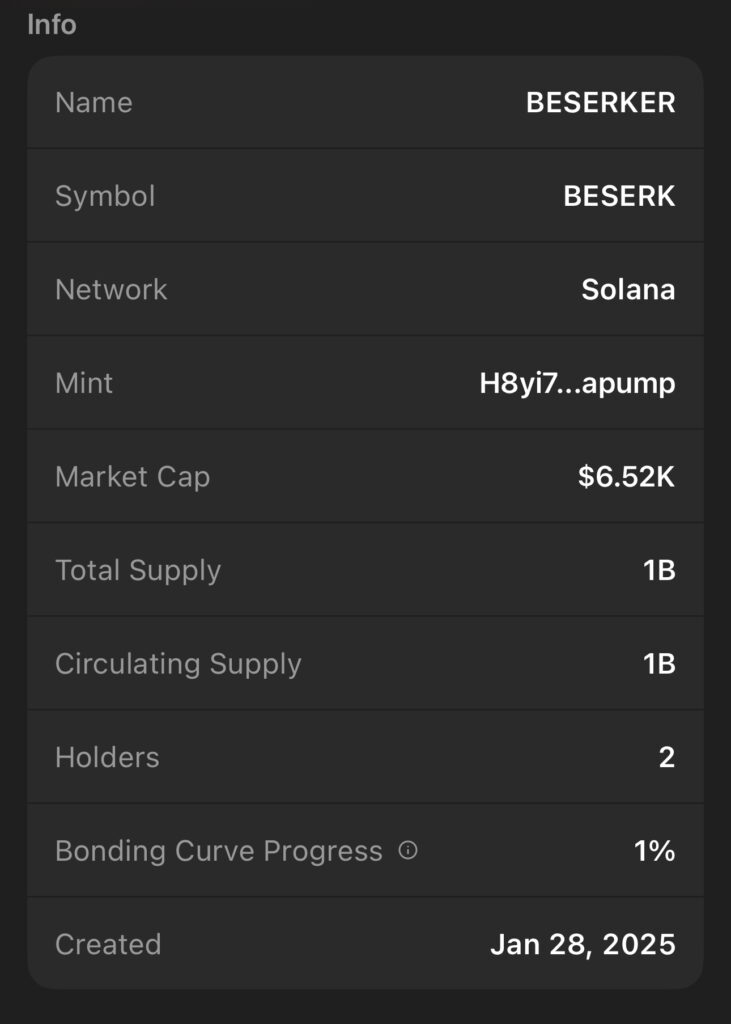This screenshot has height=1024, width=731.
Task: Tap the Bonding Curve Progress label
Action: (218, 851)
